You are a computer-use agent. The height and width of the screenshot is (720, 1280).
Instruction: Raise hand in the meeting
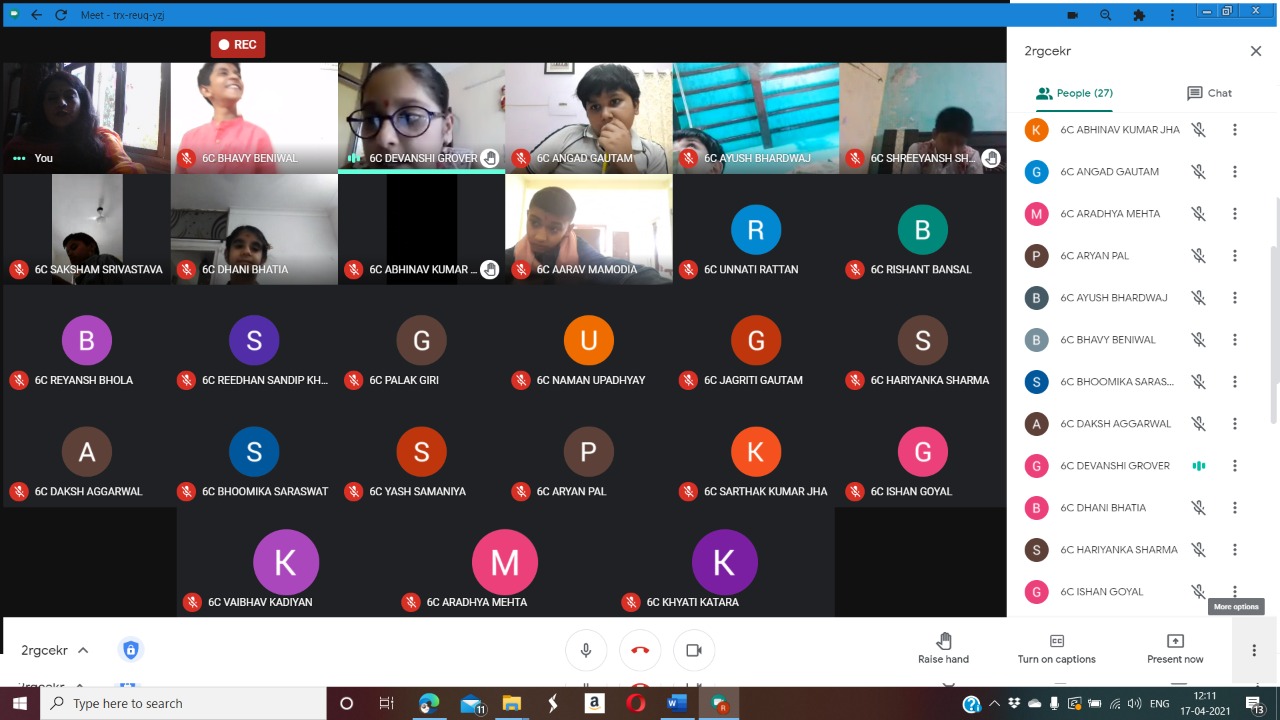[x=943, y=648]
